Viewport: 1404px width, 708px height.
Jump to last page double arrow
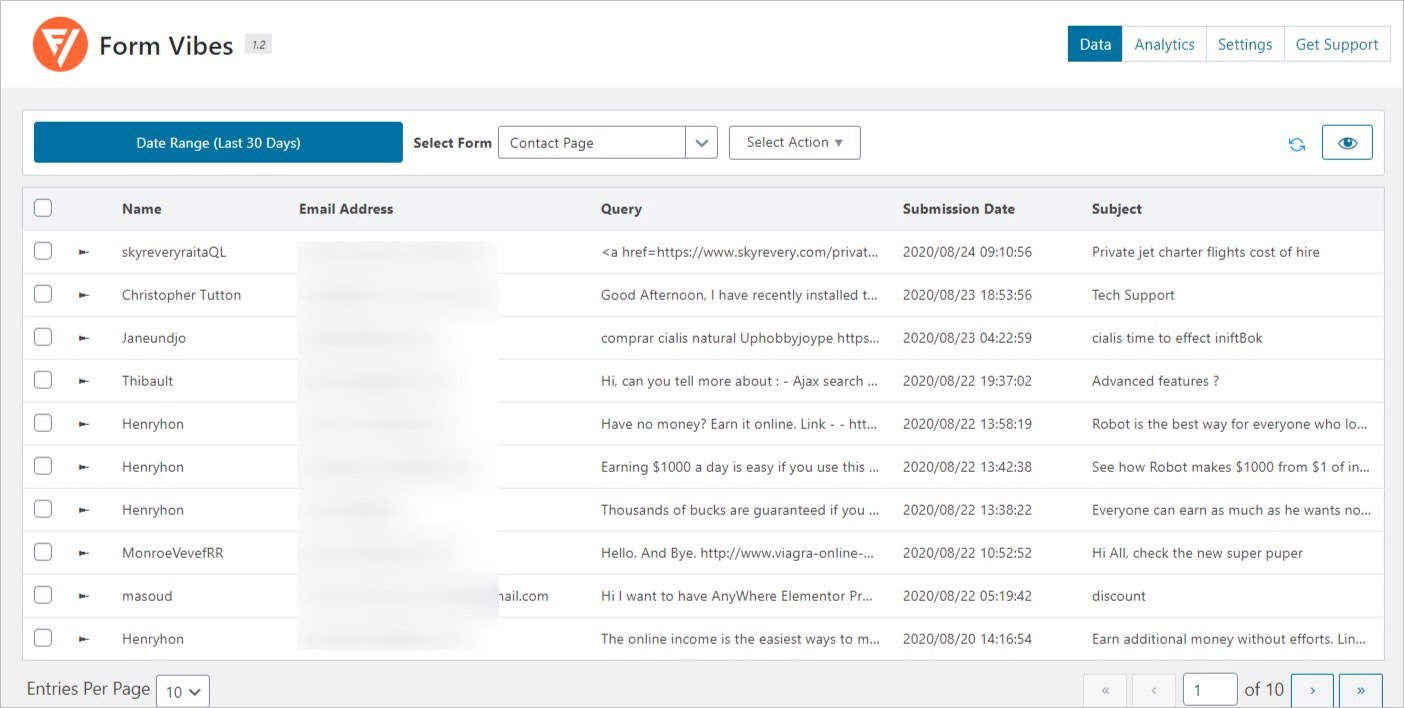pos(1360,690)
